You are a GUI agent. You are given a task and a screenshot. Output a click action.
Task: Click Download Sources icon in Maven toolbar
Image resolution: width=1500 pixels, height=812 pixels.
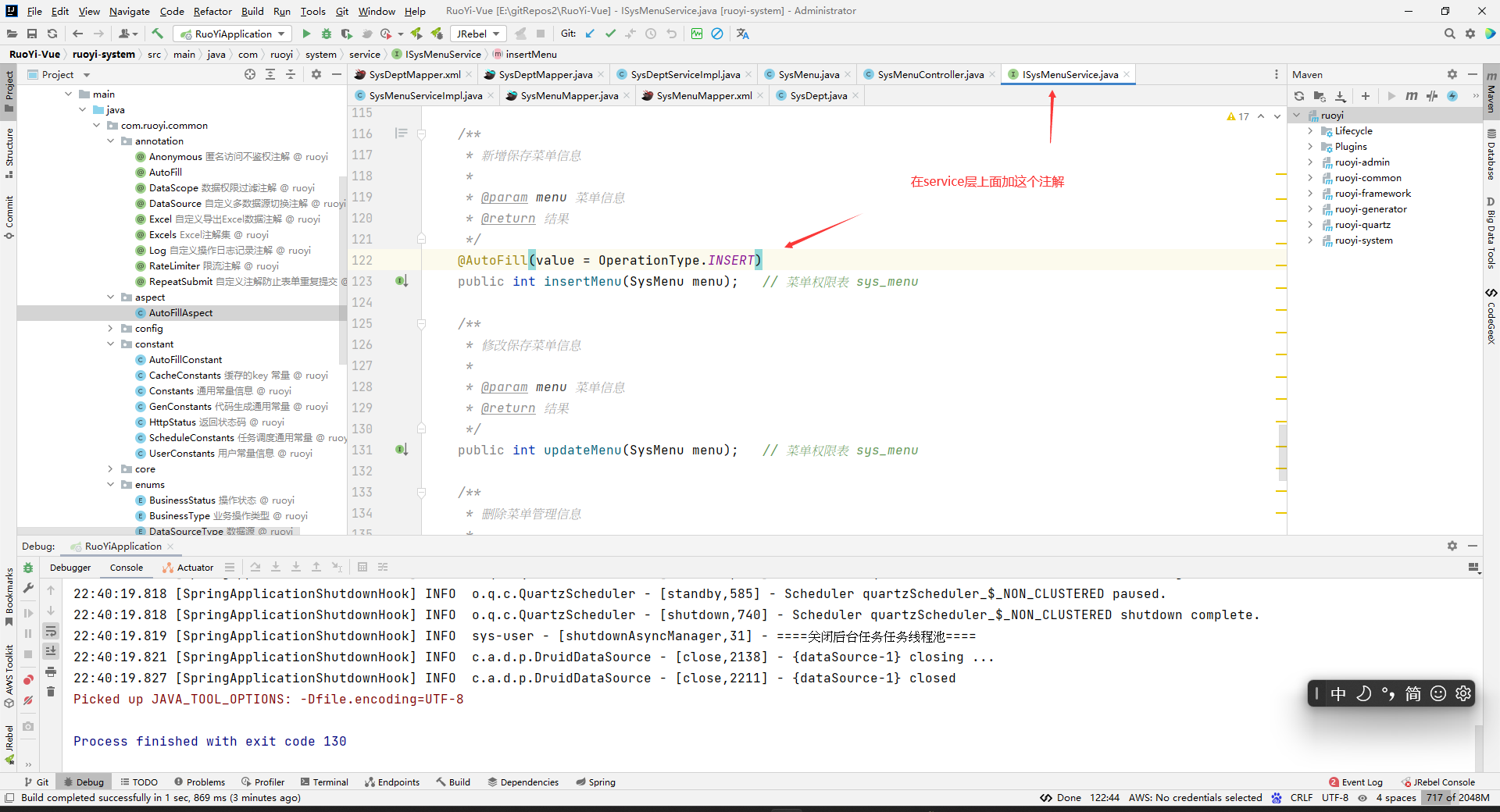1341,96
